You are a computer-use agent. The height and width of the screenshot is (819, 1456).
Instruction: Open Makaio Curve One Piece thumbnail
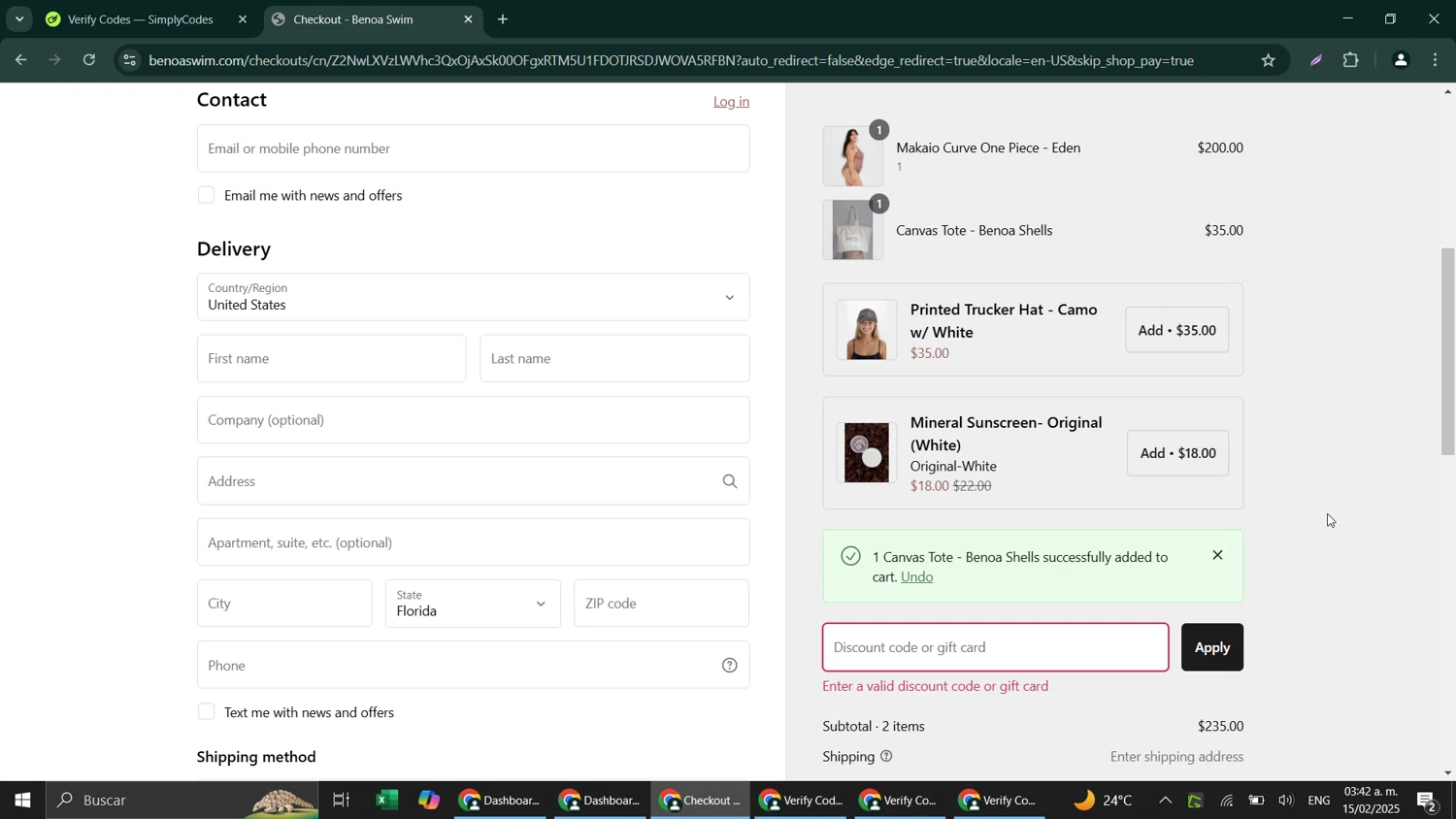coord(852,155)
